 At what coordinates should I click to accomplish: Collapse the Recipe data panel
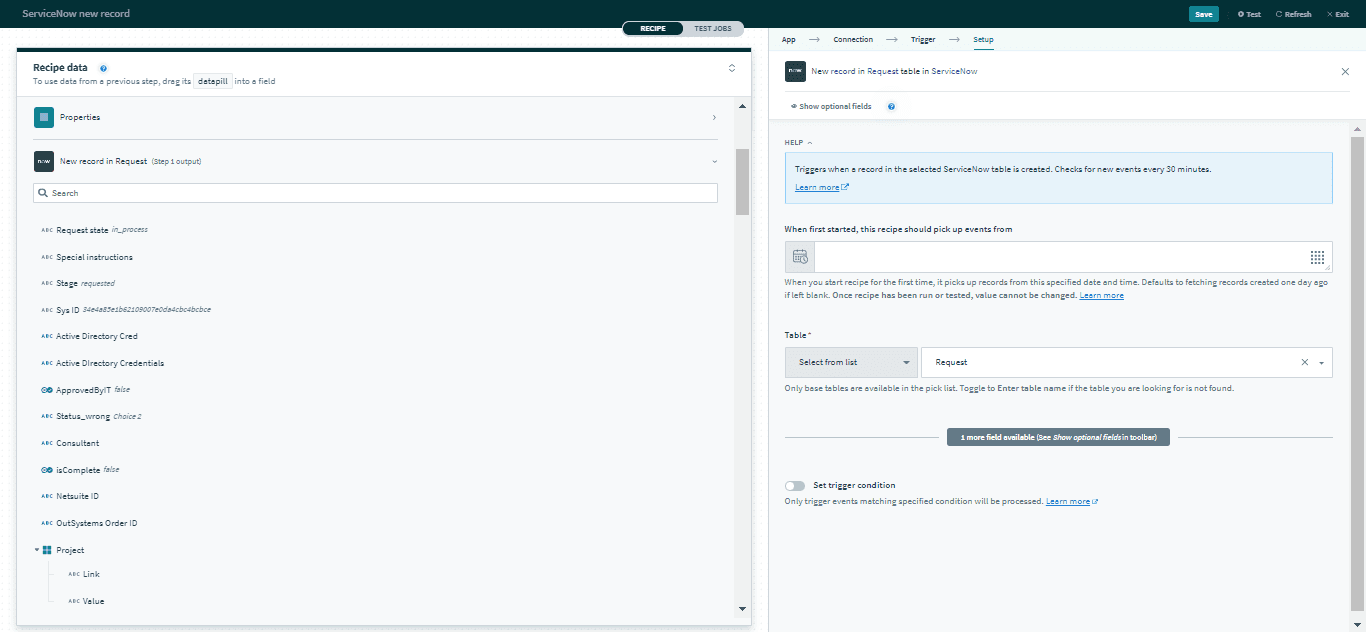[731, 68]
